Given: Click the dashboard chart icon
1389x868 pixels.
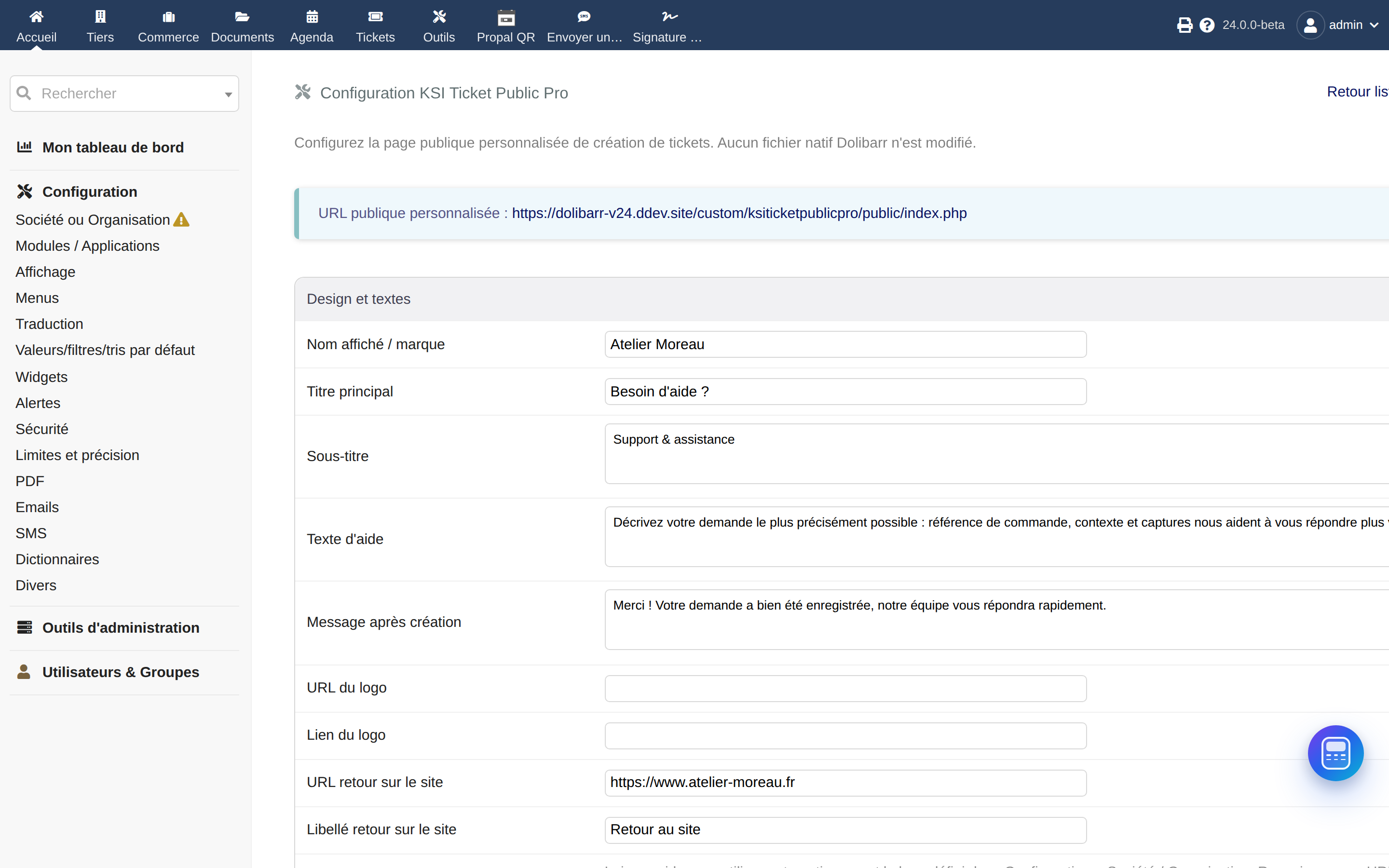Looking at the screenshot, I should 24,147.
